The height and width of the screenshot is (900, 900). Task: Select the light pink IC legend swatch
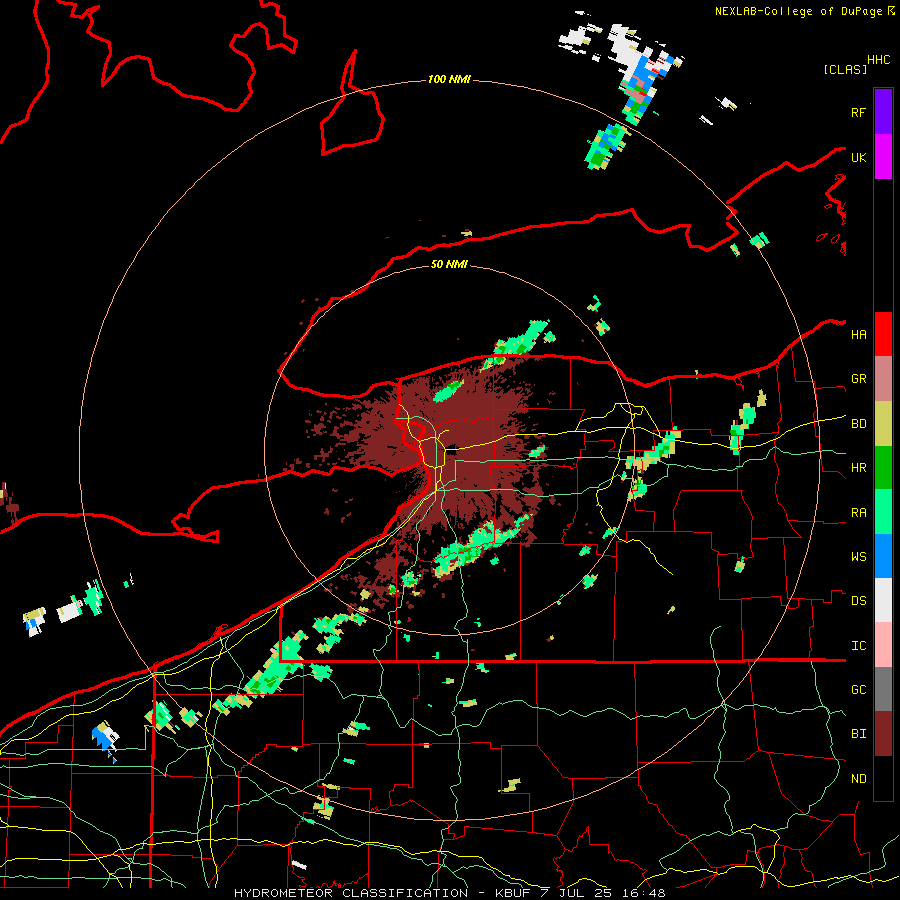(883, 645)
